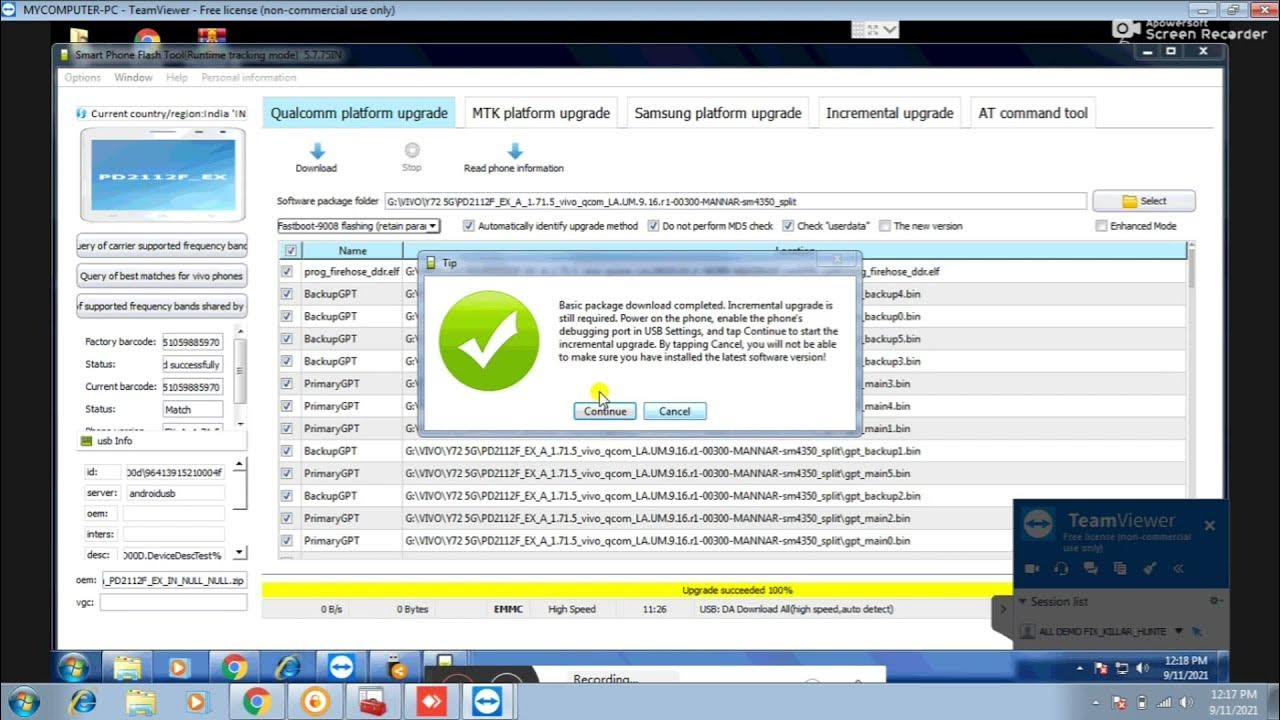Expand the TeamViewer toolbar chevron at top
The image size is (1280, 720).
889,30
